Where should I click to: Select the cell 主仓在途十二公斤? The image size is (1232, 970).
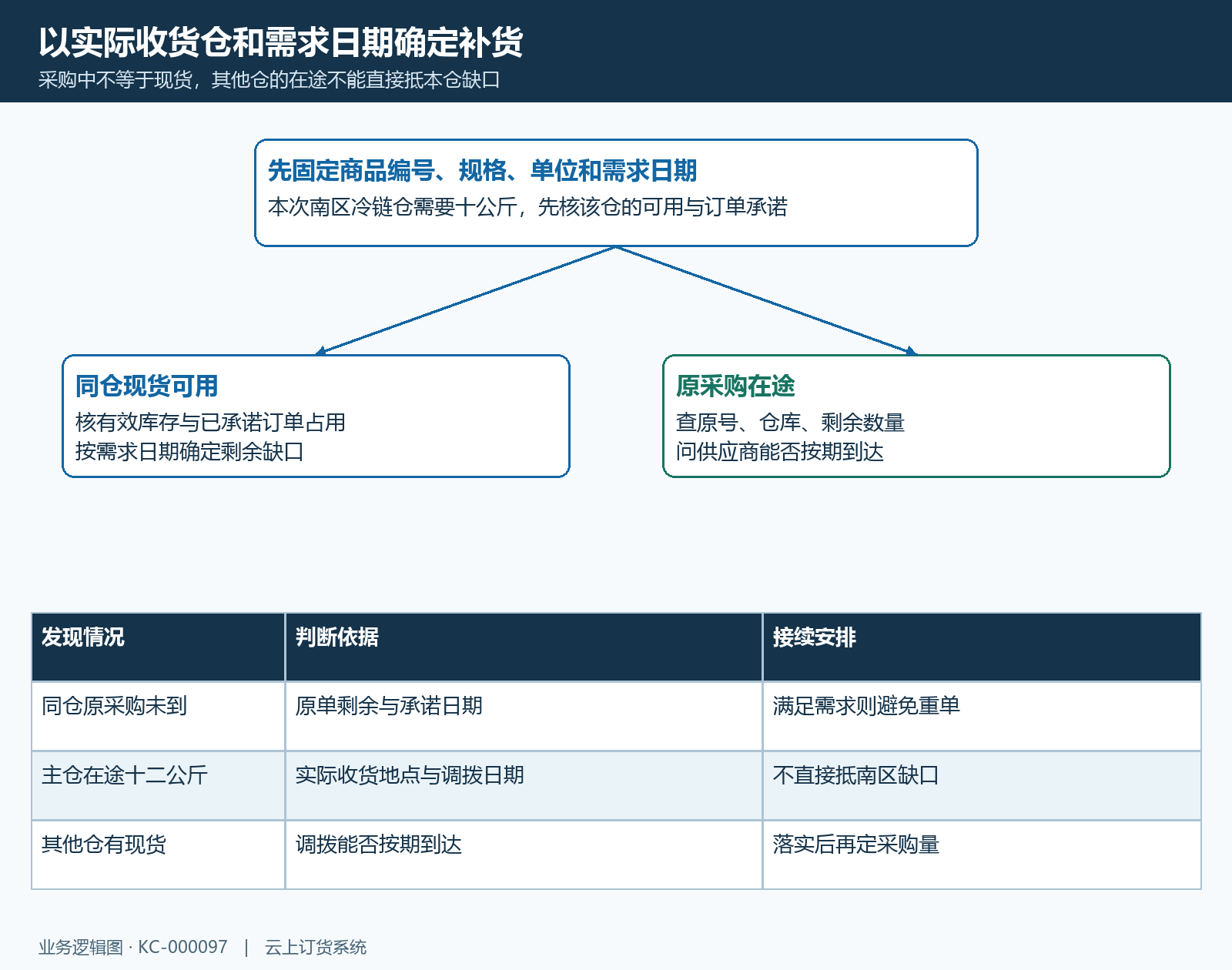[x=158, y=786]
